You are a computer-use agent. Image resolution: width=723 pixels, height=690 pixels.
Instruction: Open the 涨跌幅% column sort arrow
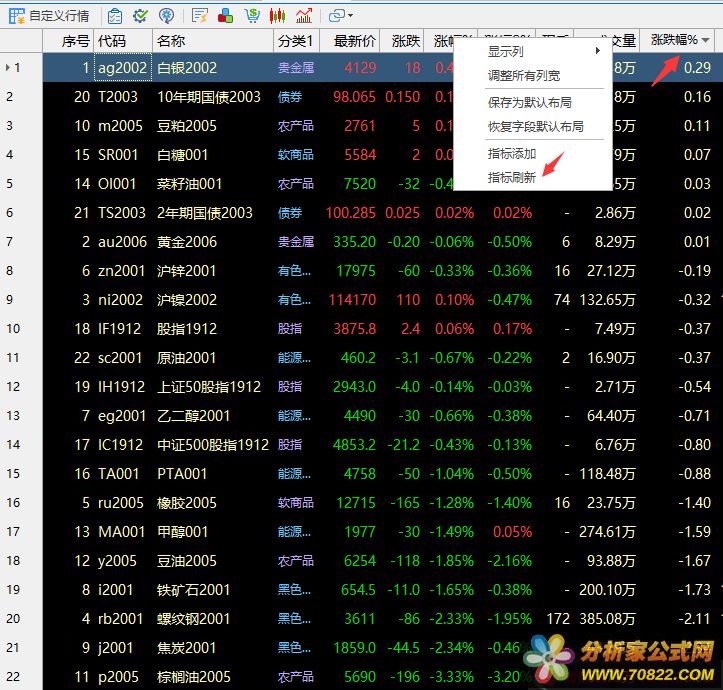(705, 41)
